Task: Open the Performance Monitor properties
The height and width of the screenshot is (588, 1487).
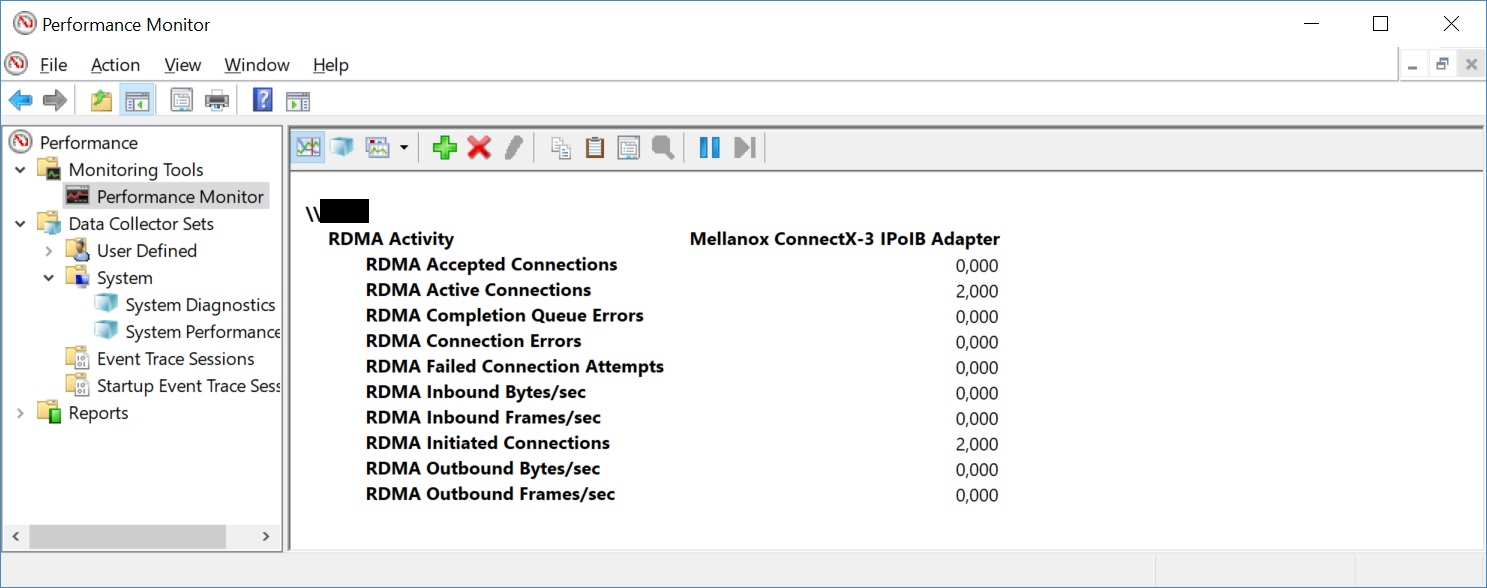Action: (627, 146)
